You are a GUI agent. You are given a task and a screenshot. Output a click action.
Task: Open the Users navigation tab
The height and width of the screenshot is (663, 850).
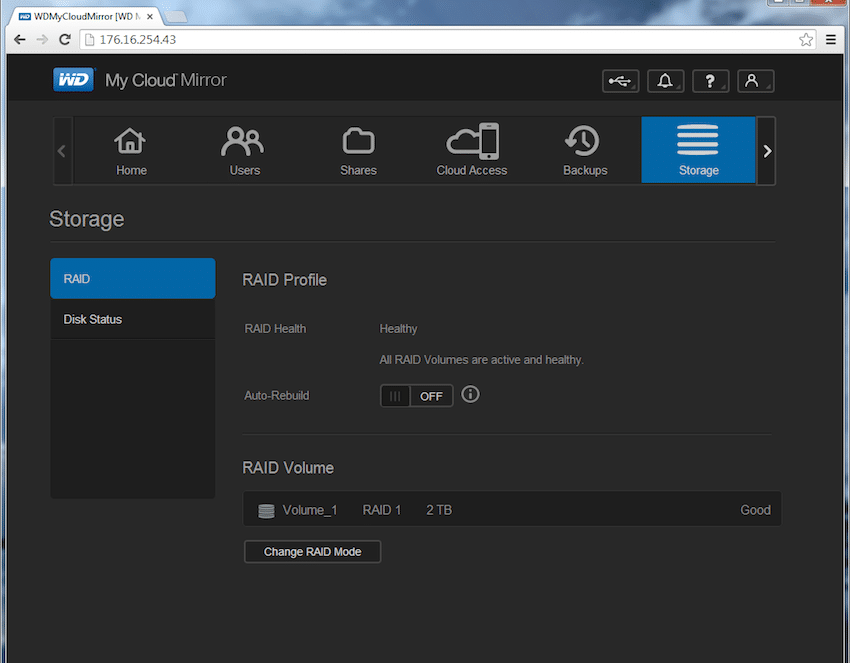tap(244, 151)
